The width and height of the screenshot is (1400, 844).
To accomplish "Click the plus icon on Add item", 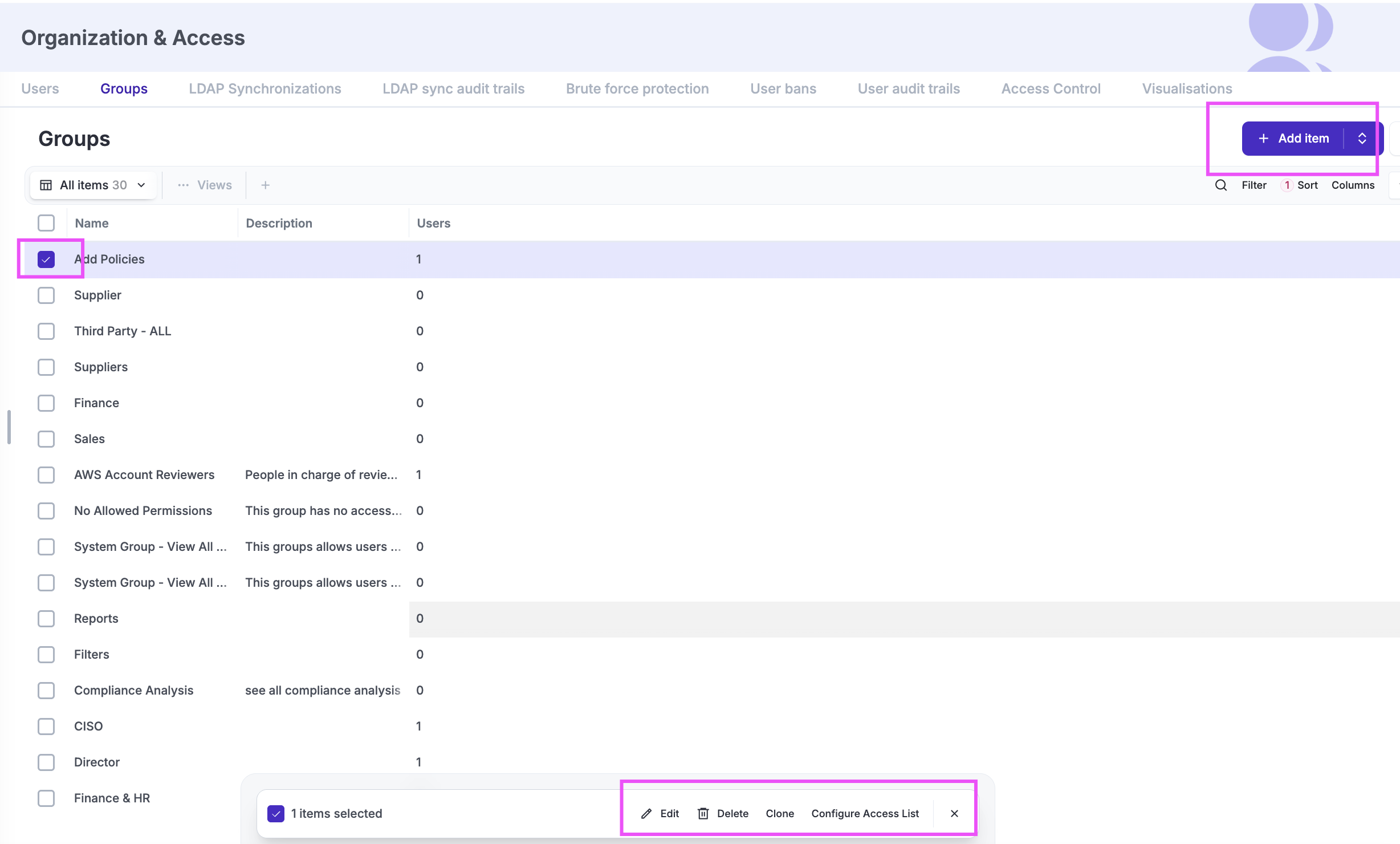I will tap(1263, 139).
